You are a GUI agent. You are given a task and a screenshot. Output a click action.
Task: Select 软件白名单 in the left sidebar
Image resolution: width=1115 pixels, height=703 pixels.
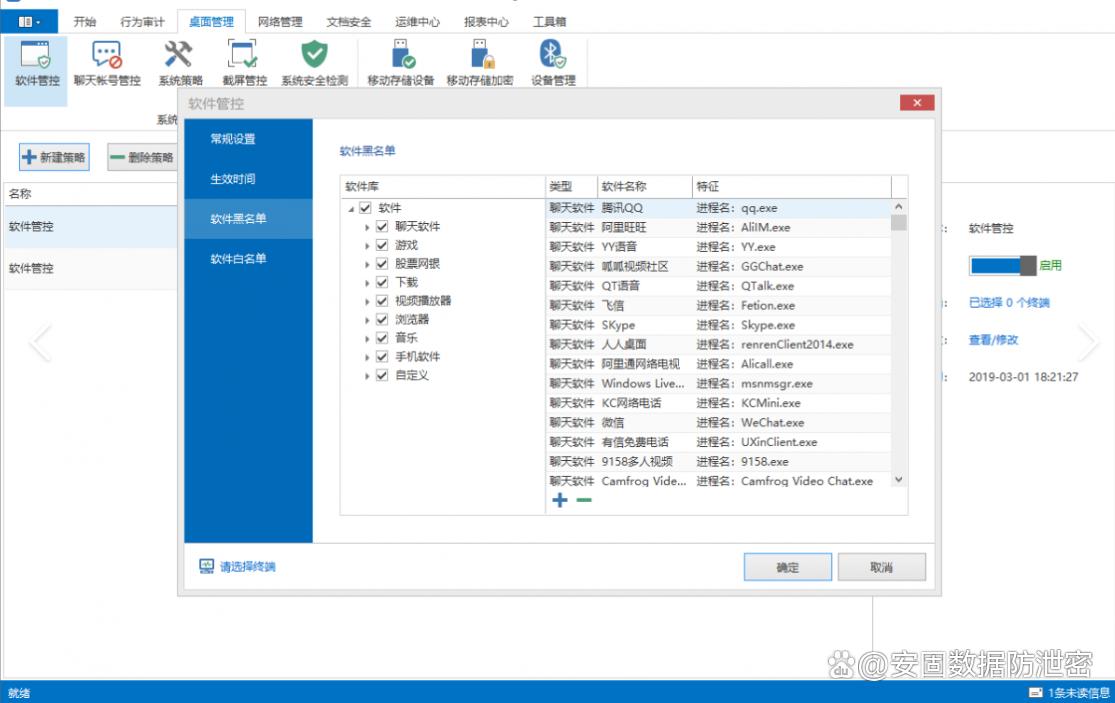(238, 259)
